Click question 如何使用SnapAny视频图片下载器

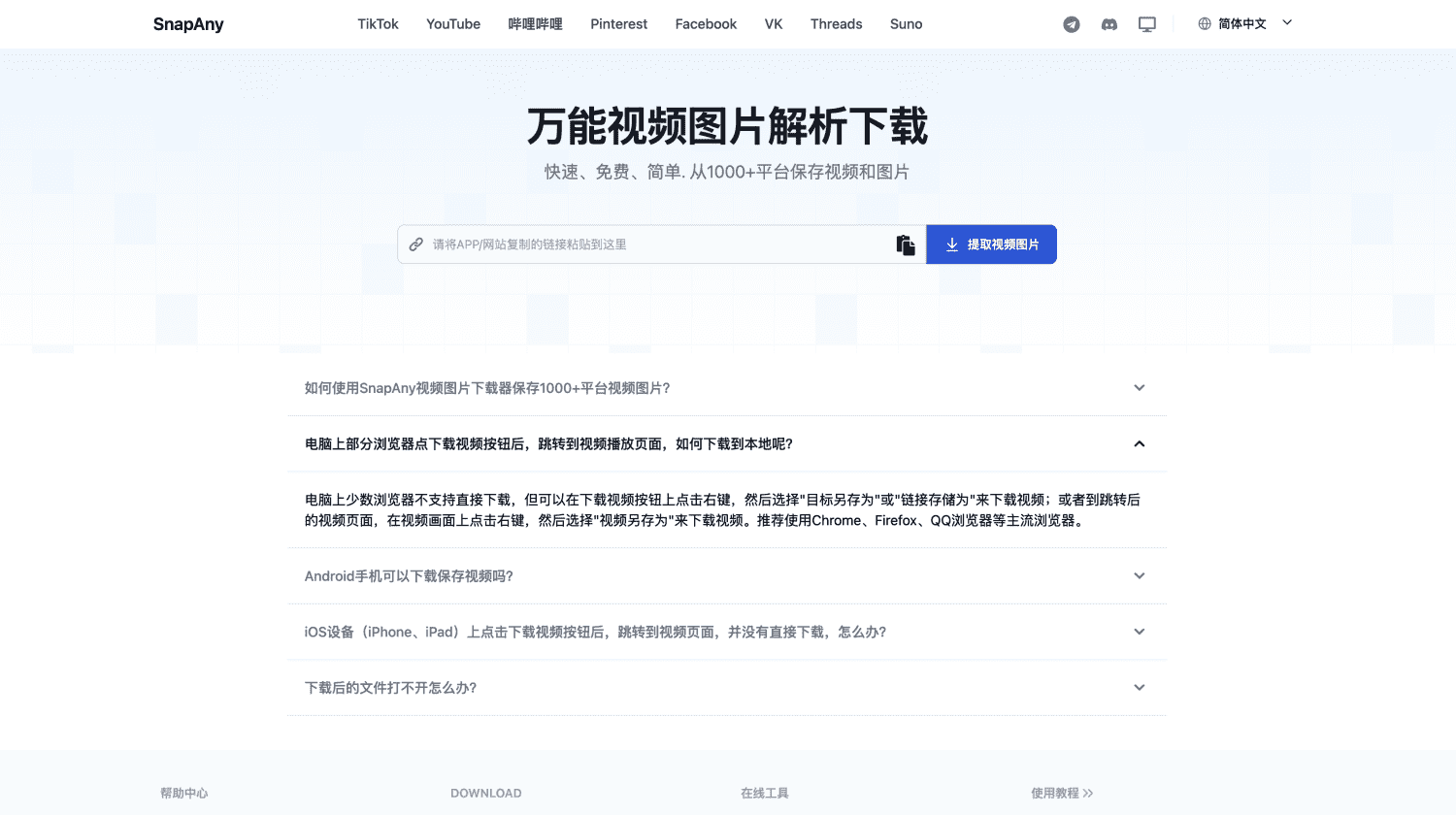click(x=487, y=388)
